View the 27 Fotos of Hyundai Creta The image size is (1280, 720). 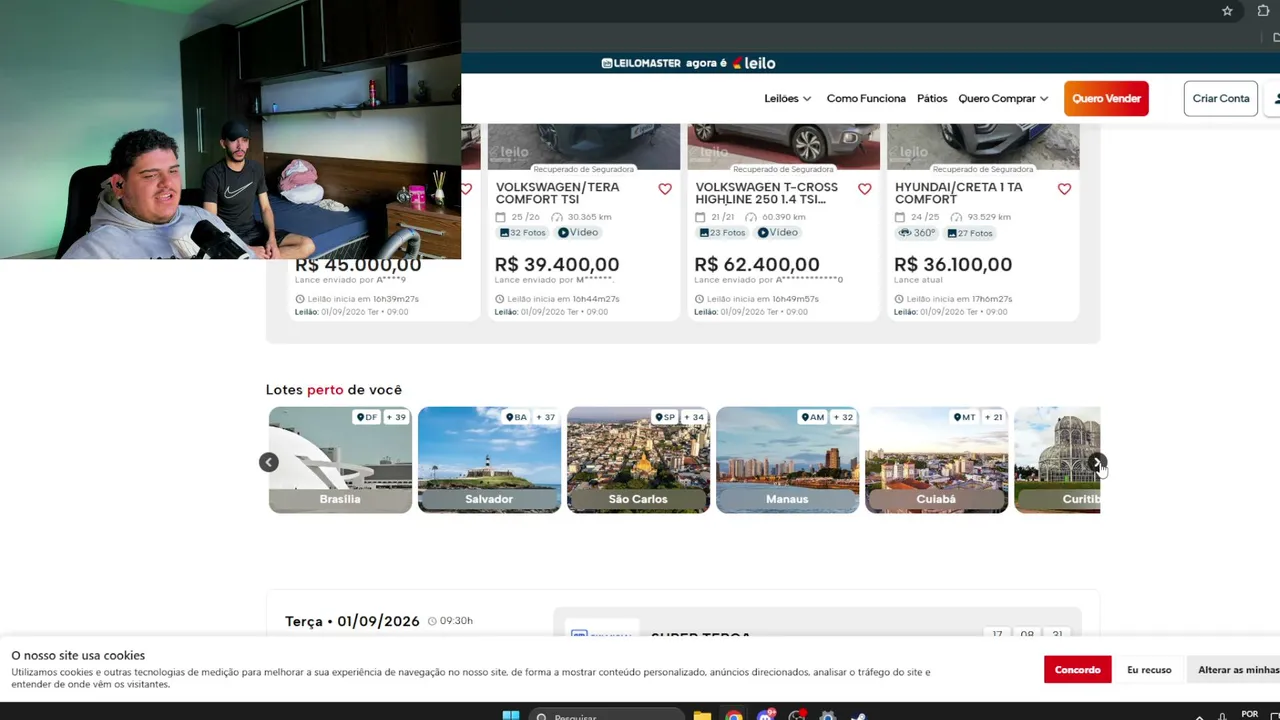coord(970,233)
